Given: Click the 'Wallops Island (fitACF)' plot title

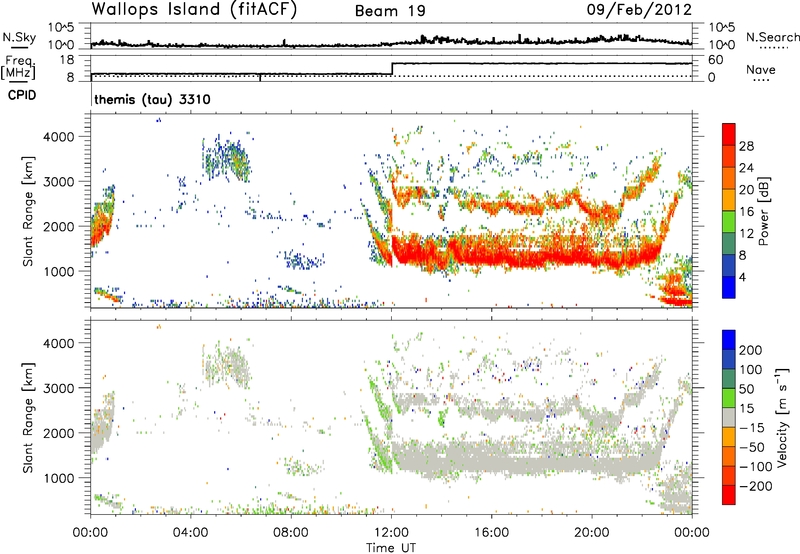Looking at the screenshot, I should [194, 9].
